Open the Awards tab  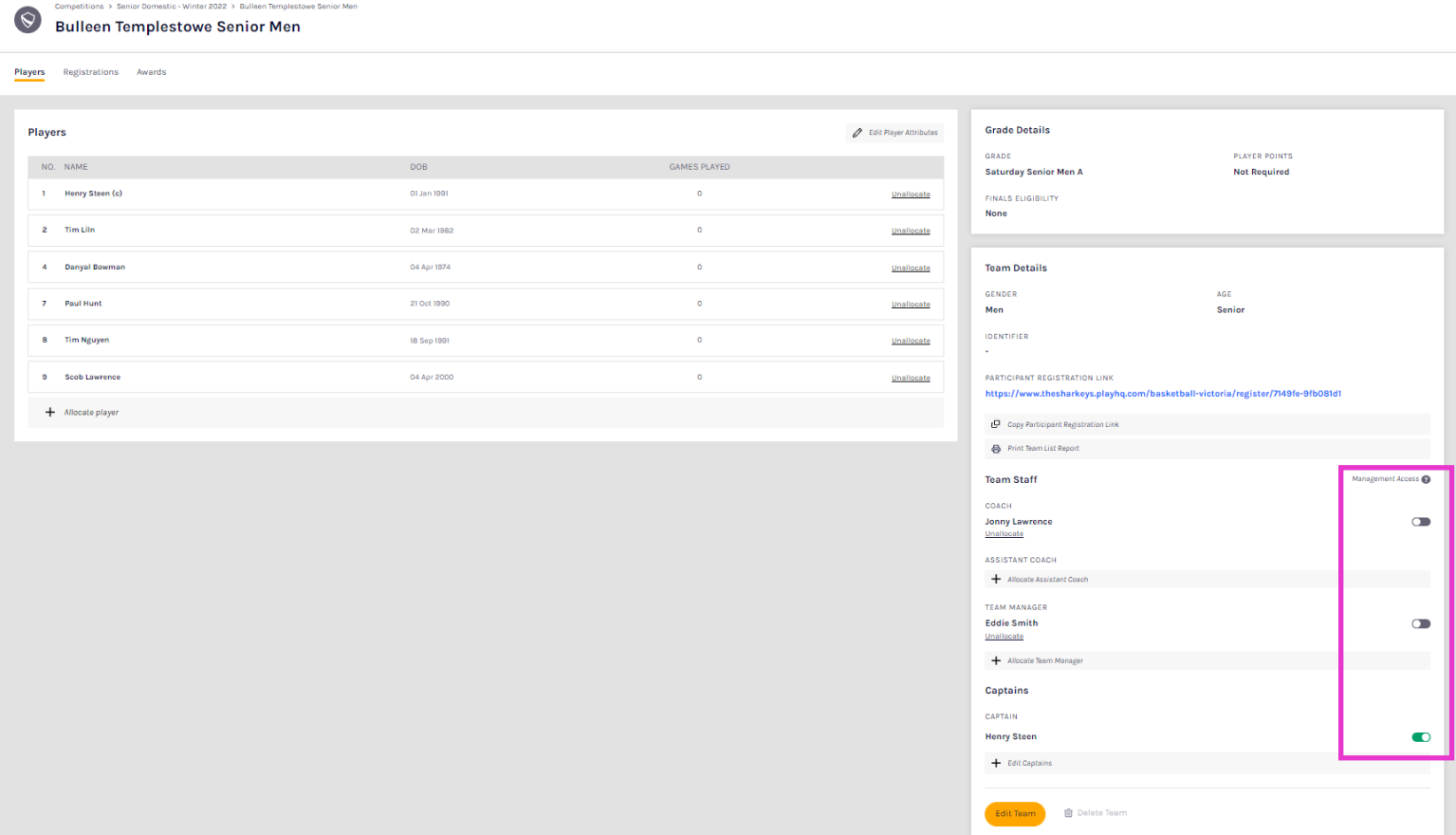[151, 72]
